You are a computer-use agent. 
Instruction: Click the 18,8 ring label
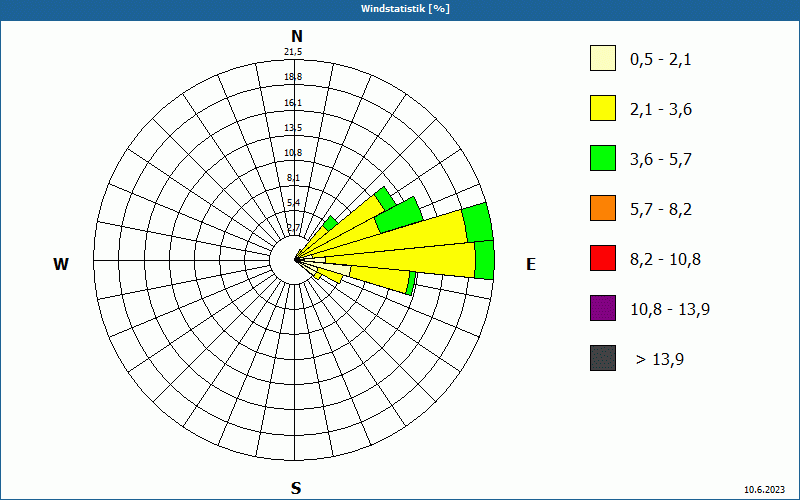tap(293, 77)
